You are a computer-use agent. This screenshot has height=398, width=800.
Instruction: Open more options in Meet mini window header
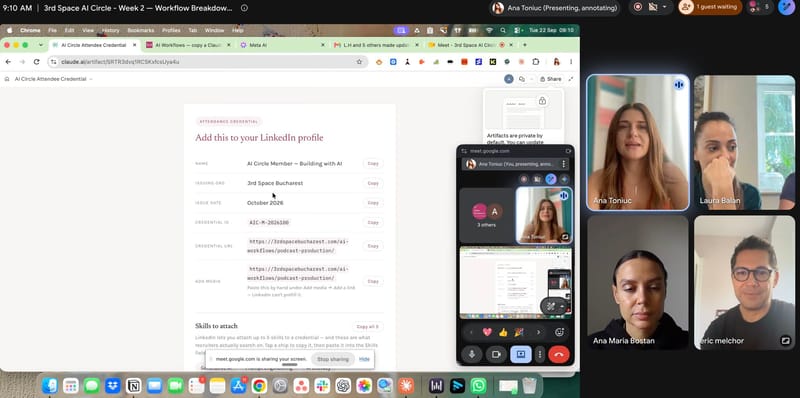563,164
